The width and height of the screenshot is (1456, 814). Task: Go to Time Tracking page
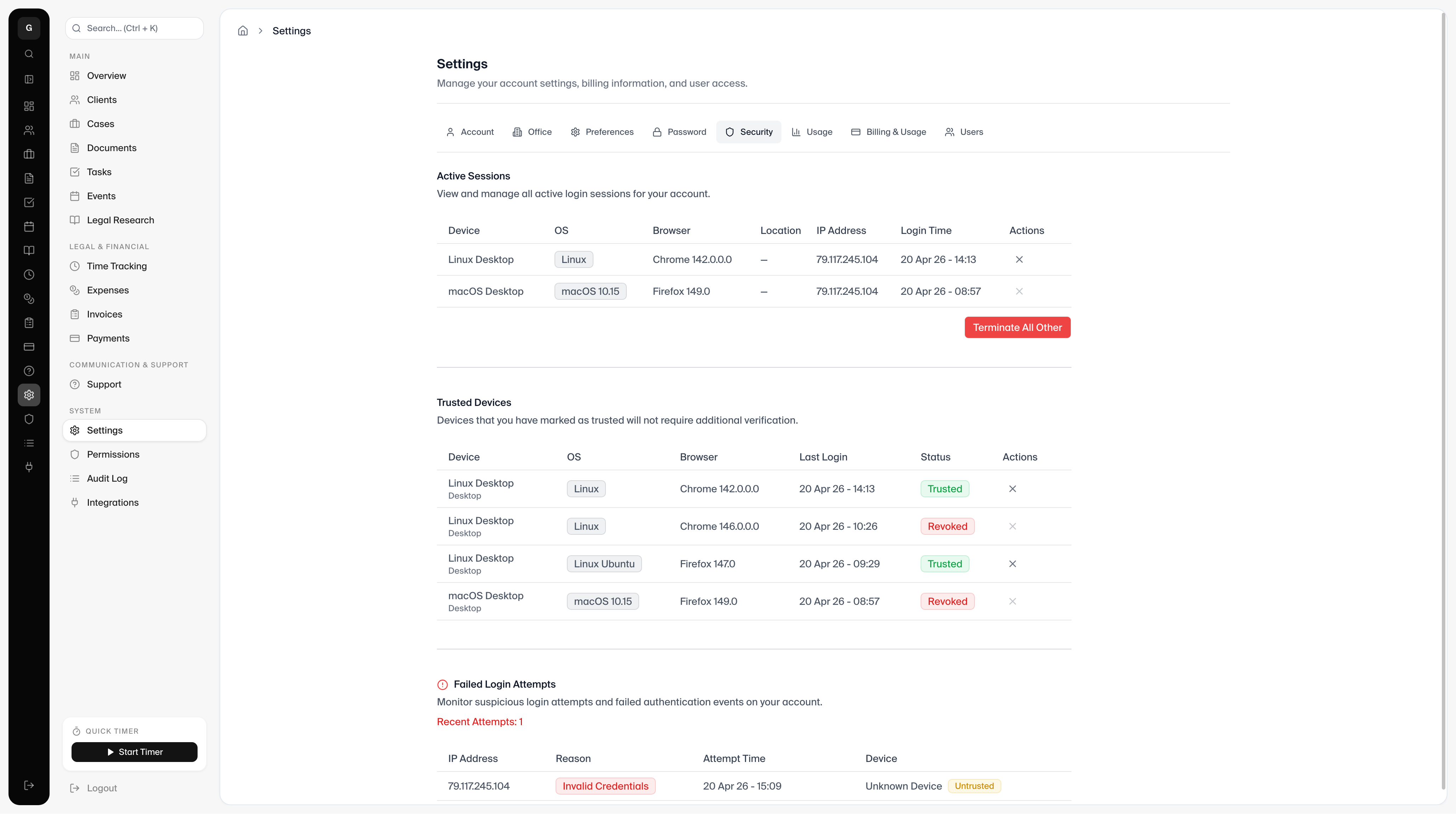click(x=116, y=266)
